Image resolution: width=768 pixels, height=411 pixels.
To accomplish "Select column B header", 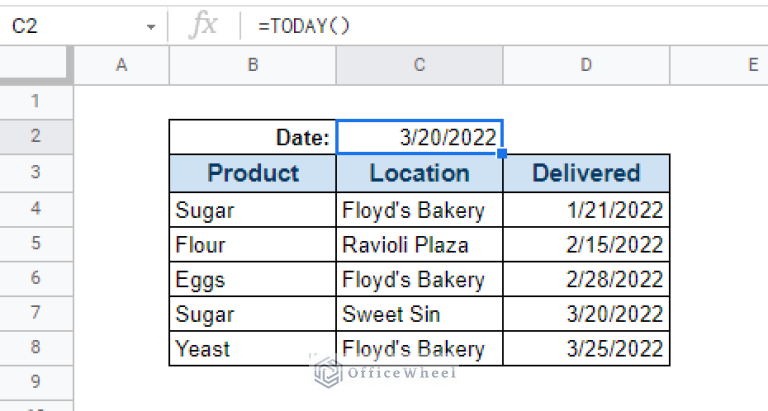I will coord(252,65).
